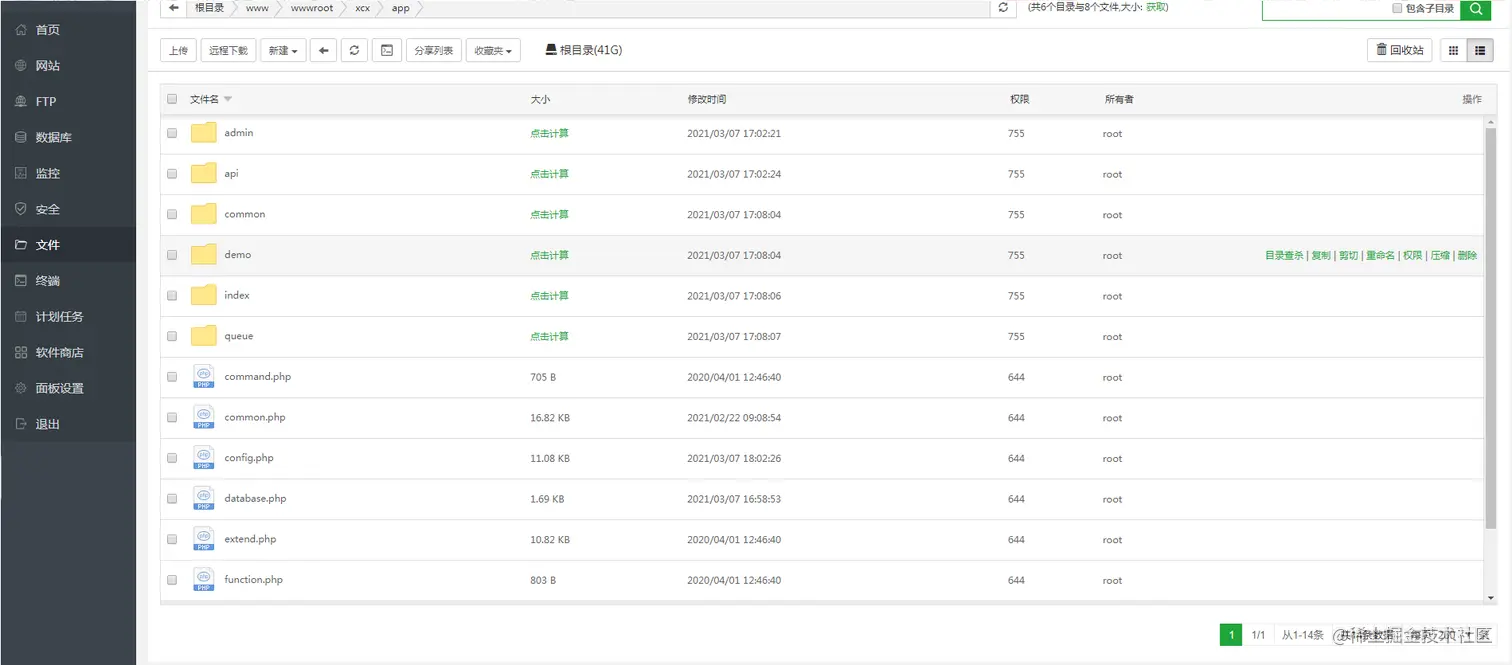This screenshot has width=1512, height=665.
Task: Open the 监控 sidebar item
Action: (68, 174)
